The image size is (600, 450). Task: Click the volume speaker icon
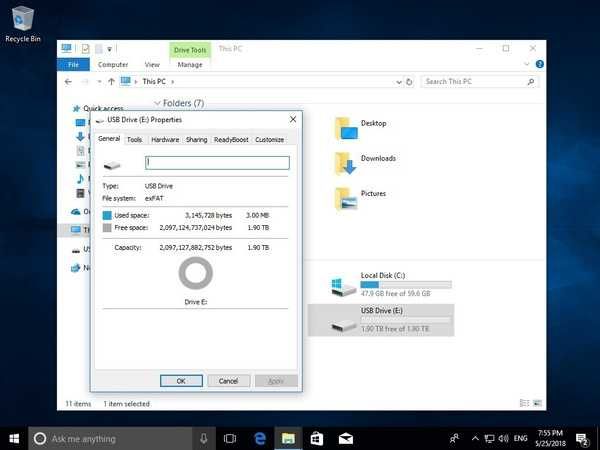[503, 438]
